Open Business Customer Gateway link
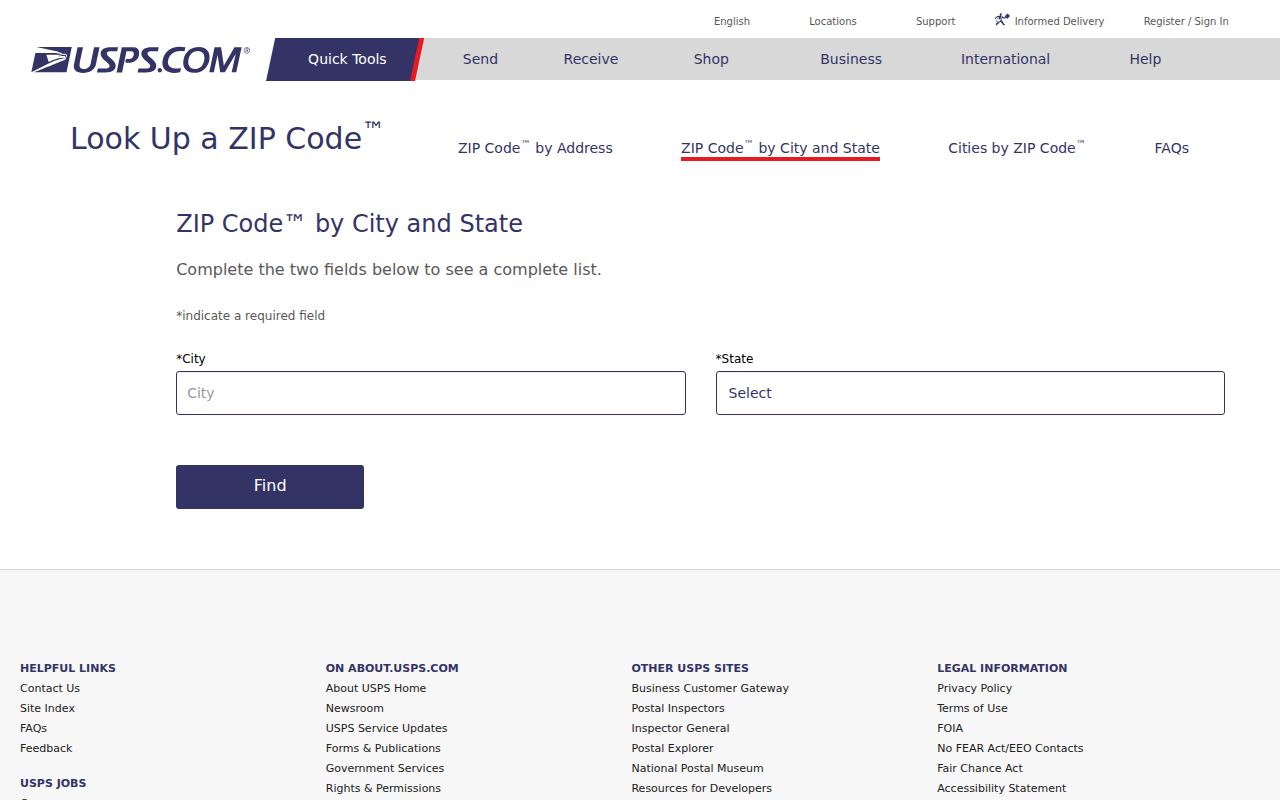Screen dimensions: 1280x800 pyautogui.click(x=710, y=688)
